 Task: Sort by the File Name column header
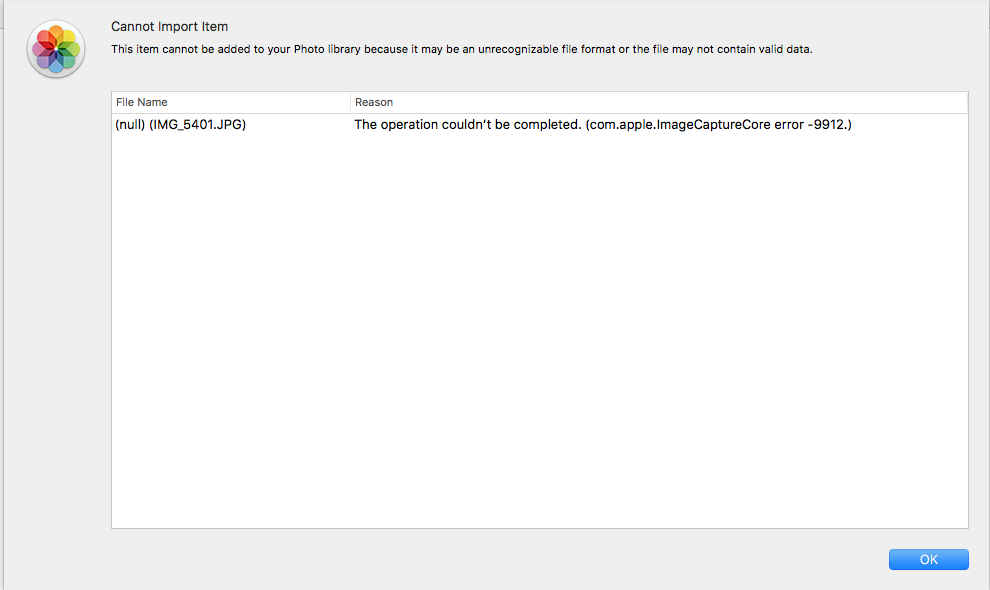230,102
